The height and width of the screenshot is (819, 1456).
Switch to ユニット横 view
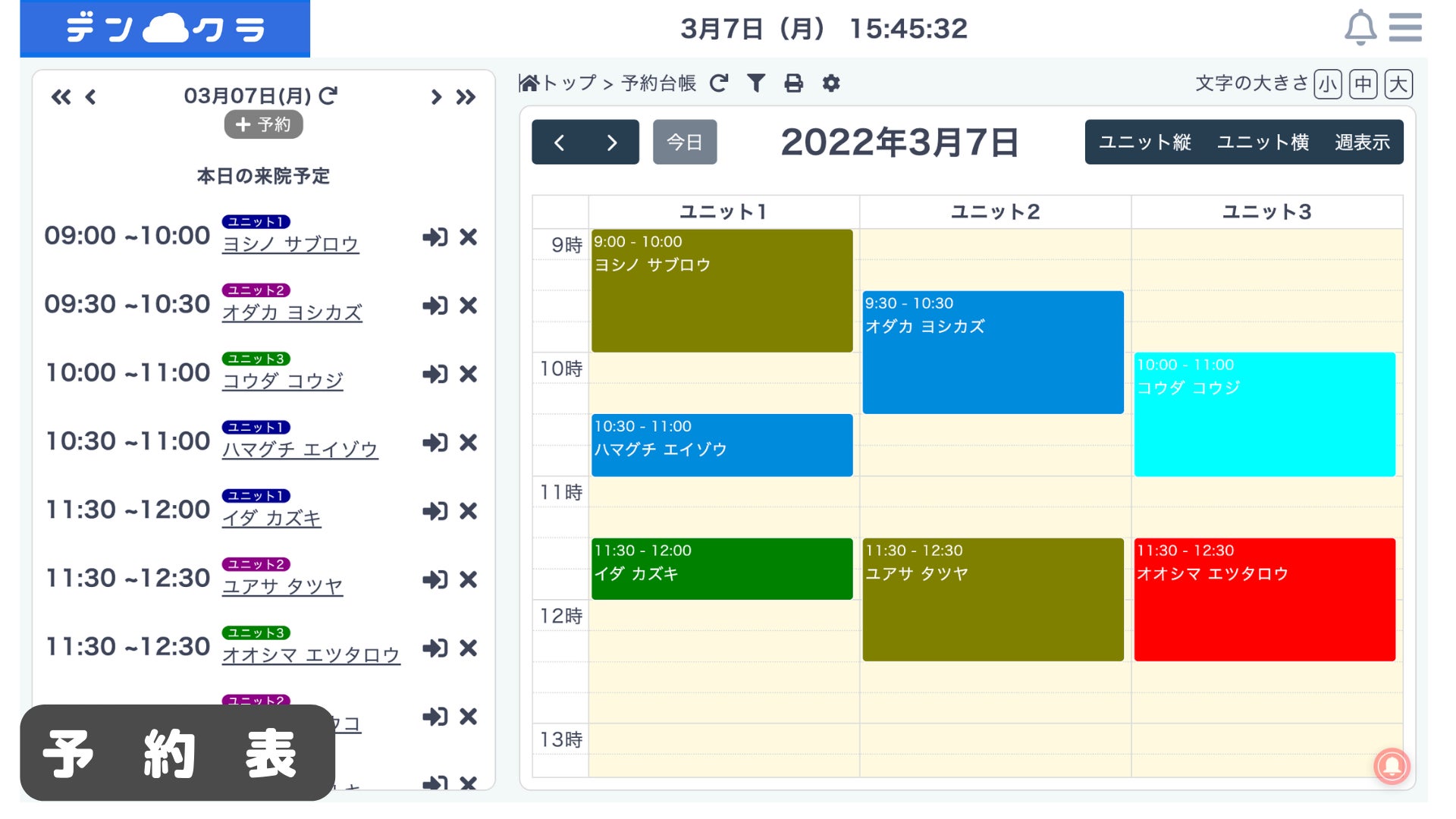pos(1263,143)
